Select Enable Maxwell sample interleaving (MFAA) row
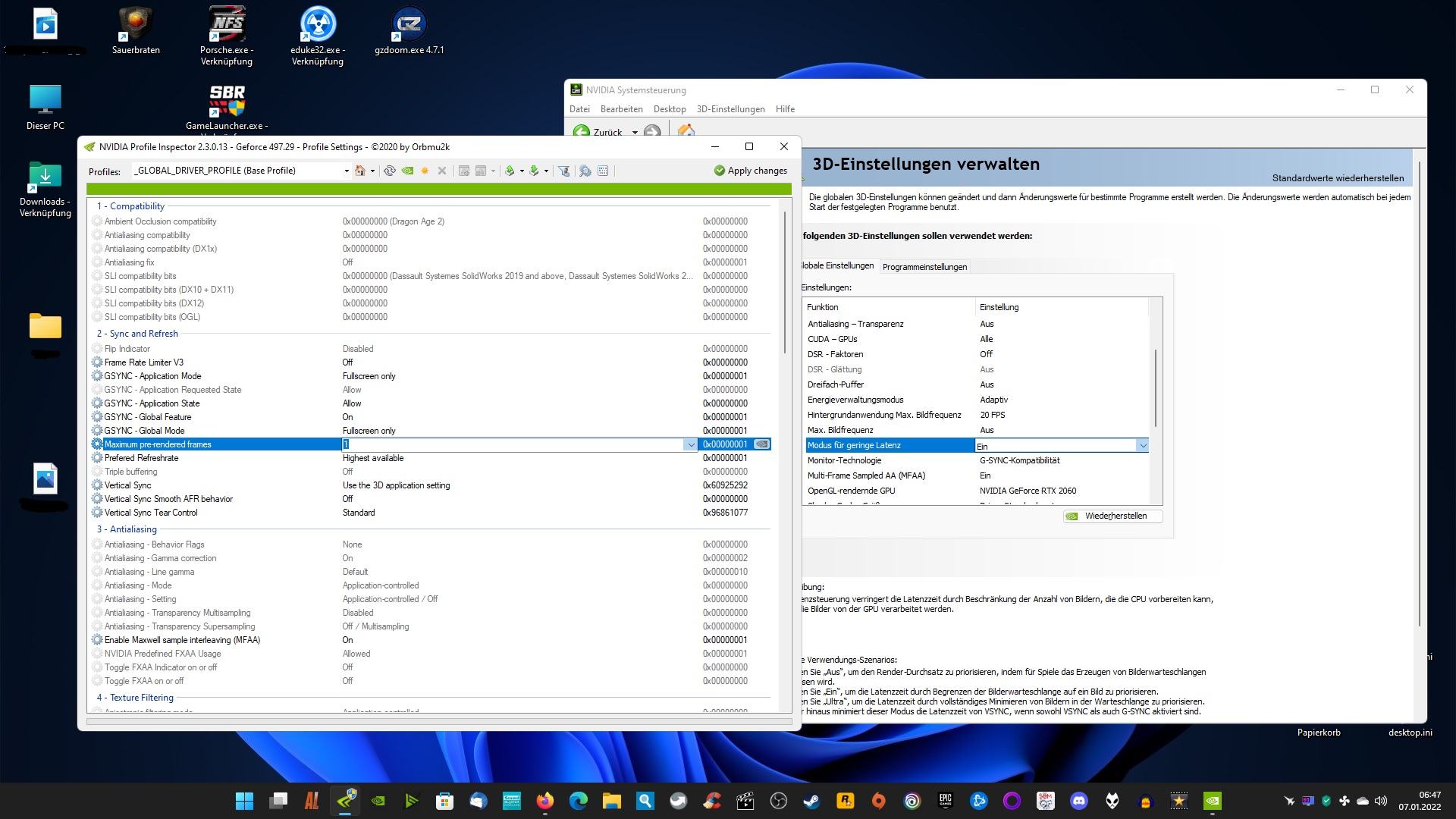 [431, 640]
